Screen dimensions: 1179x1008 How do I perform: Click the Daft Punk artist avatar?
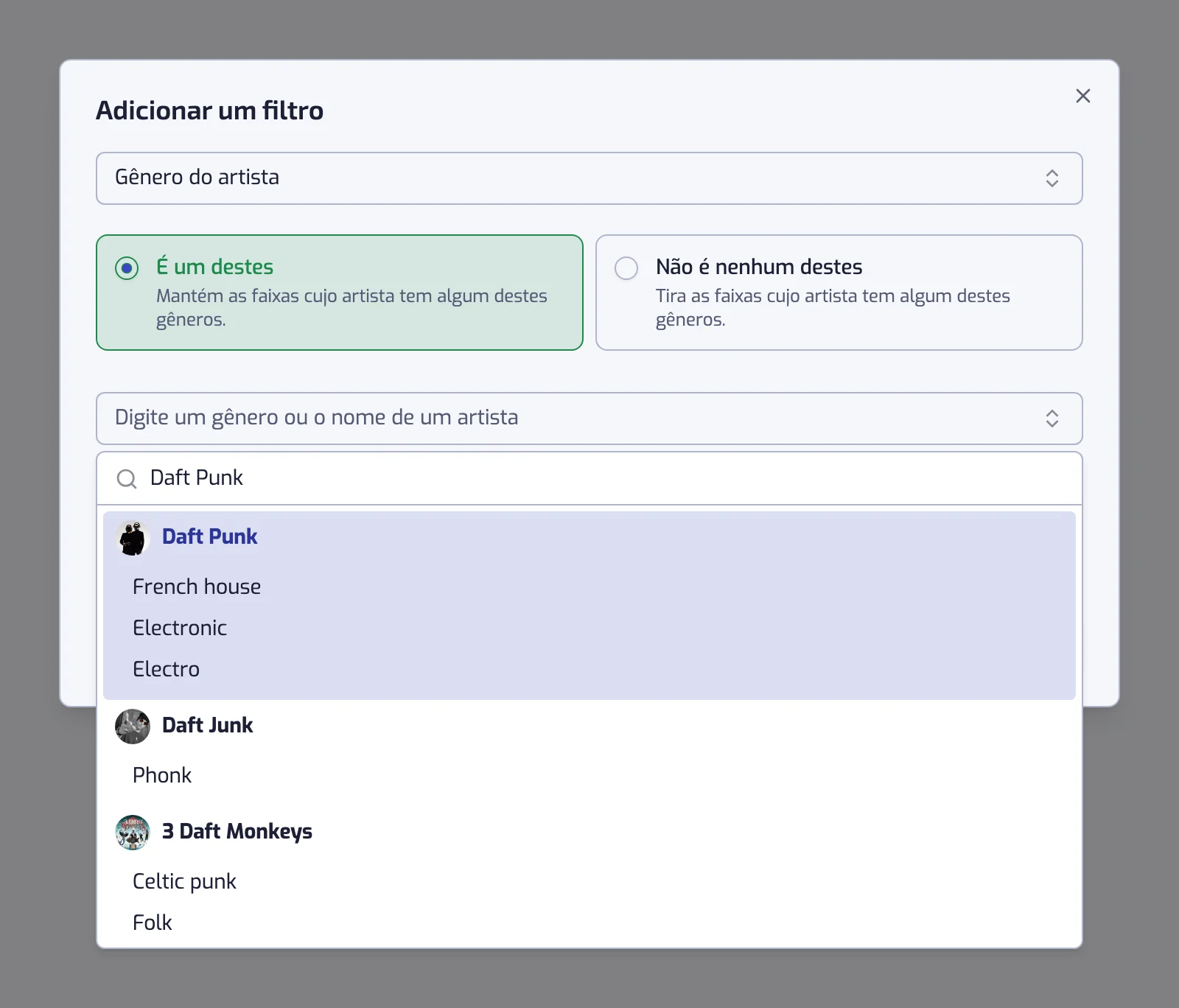point(133,538)
